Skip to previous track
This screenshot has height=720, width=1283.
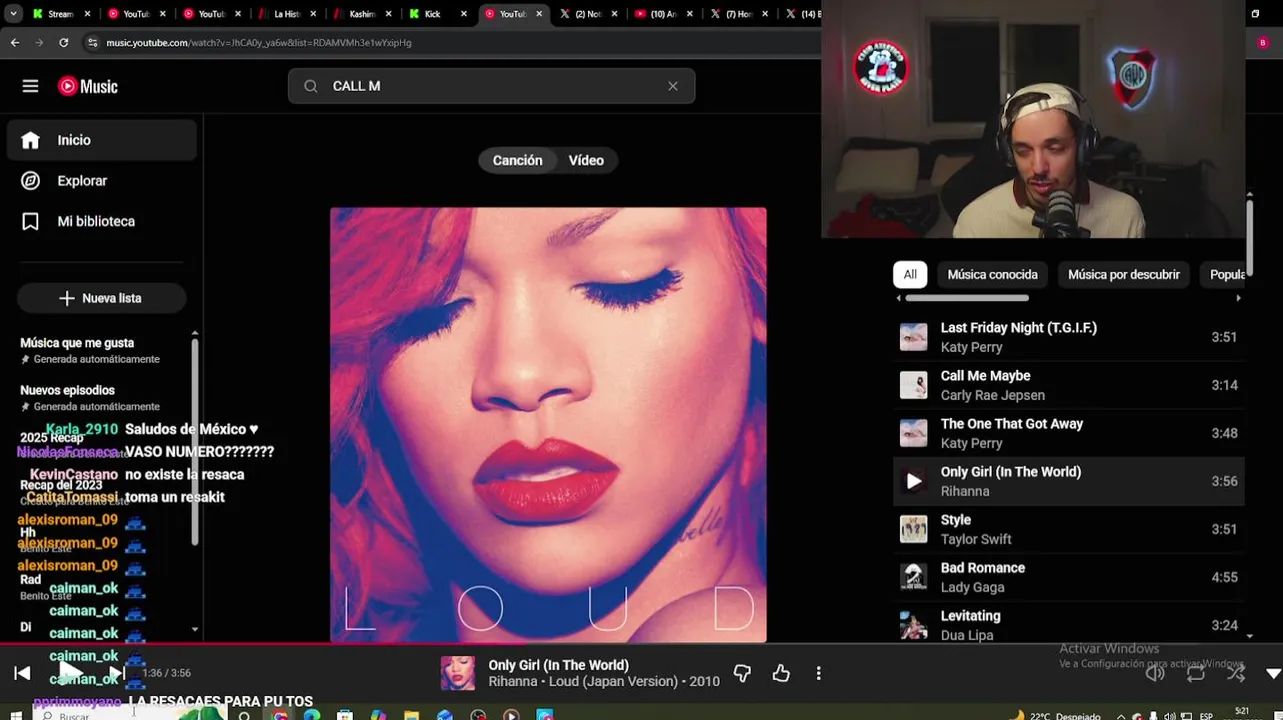pyautogui.click(x=22, y=673)
